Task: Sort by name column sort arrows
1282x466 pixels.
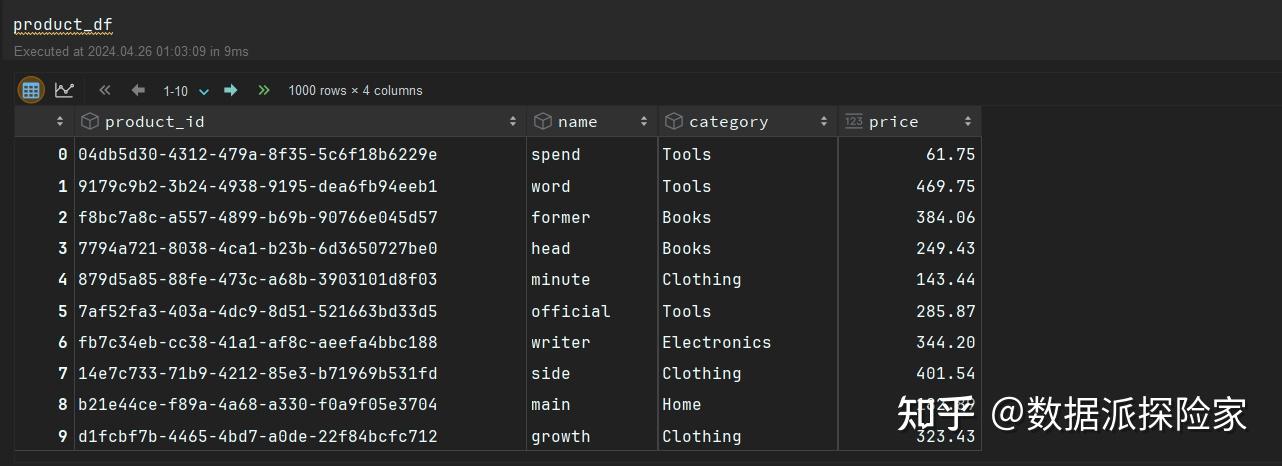Action: [644, 121]
